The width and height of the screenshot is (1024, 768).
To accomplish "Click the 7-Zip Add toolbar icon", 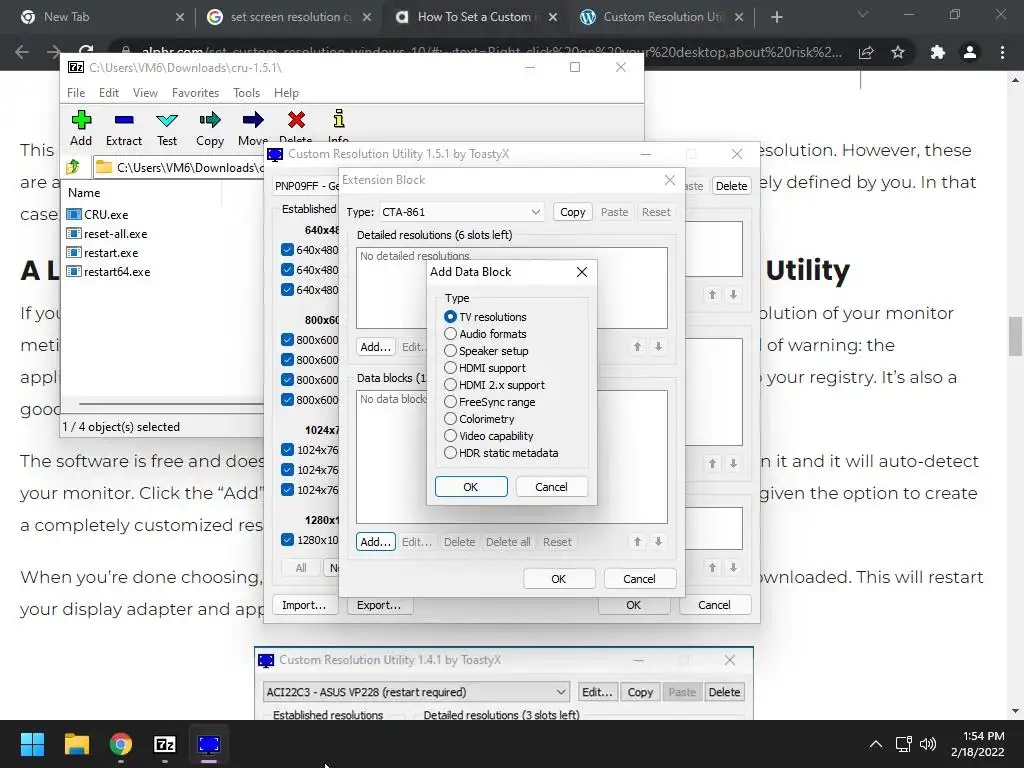I will tap(81, 128).
